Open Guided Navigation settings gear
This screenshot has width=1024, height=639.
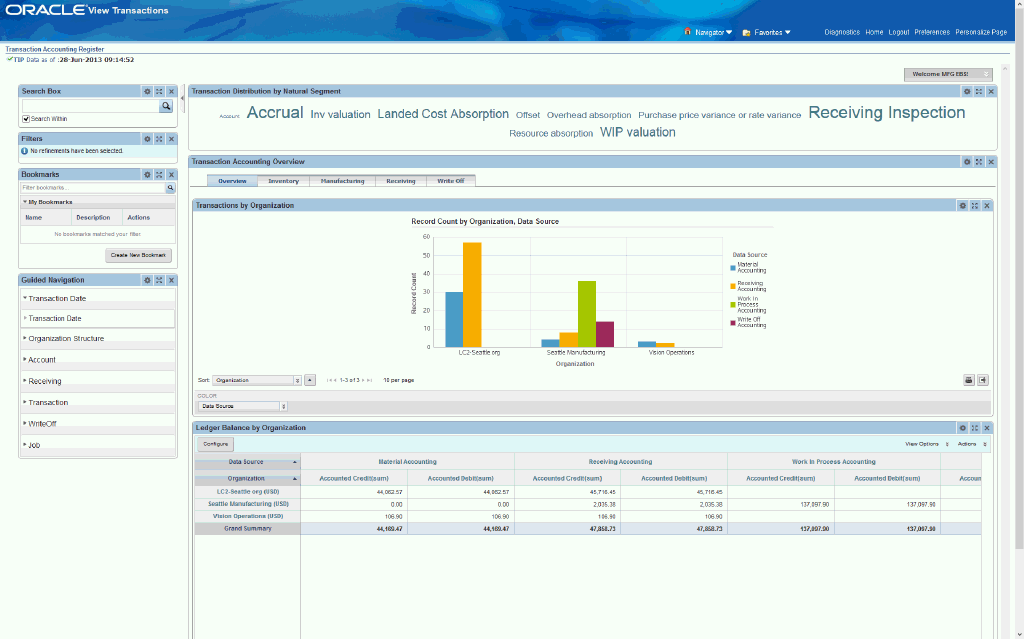[x=147, y=280]
